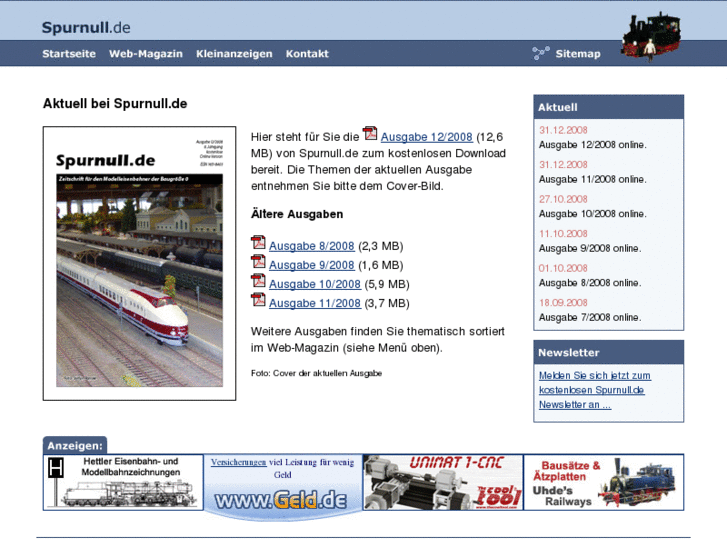
Task: Click the date 27.10.2008
Action: [x=563, y=199]
